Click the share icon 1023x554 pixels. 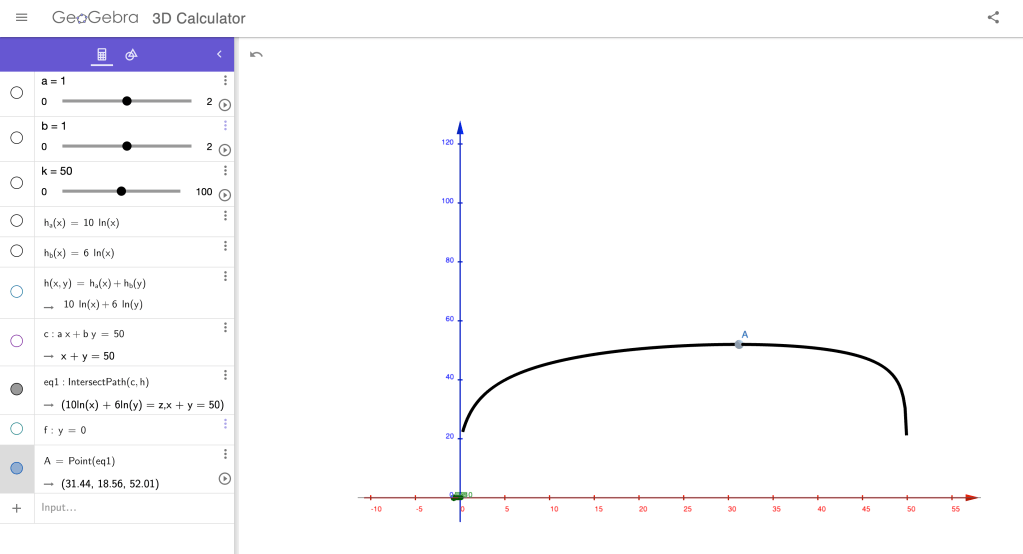click(993, 18)
